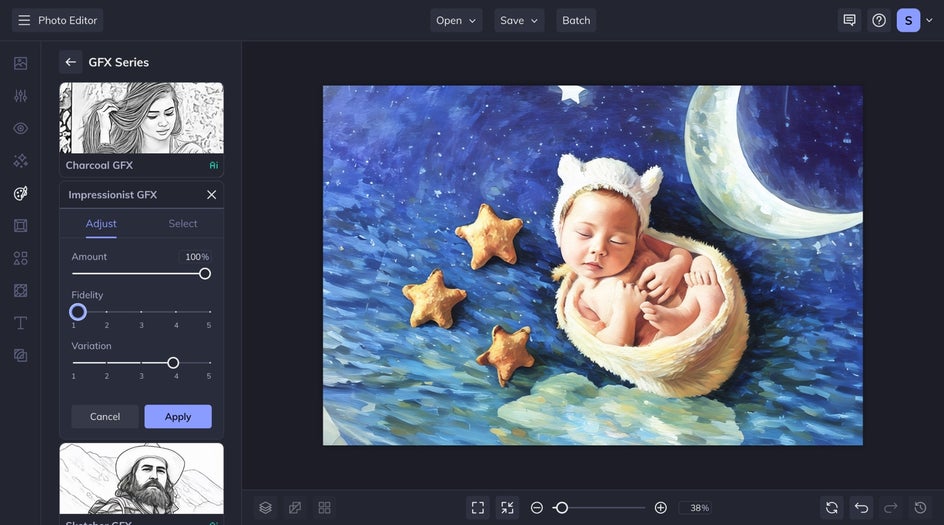944x525 pixels.
Task: Select the Artsy palette icon
Action: click(x=20, y=193)
